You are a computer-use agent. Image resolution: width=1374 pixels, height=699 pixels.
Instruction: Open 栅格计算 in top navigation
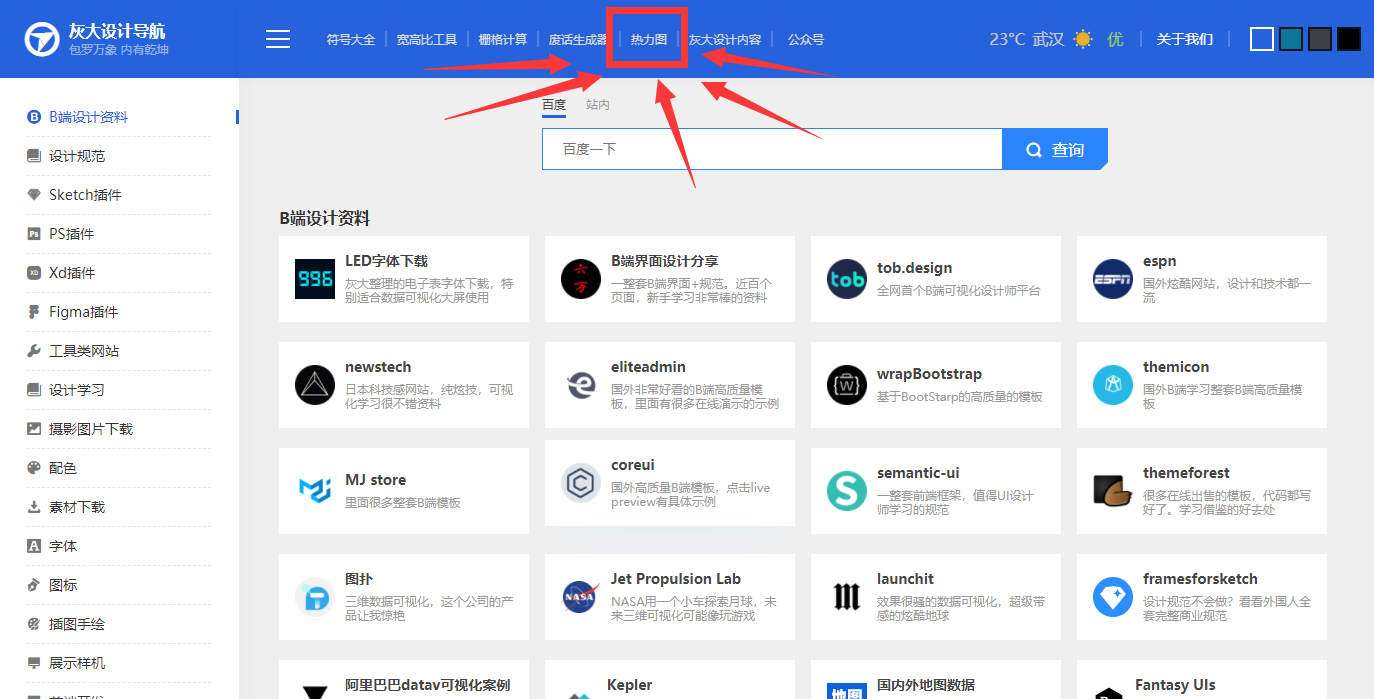[x=503, y=40]
